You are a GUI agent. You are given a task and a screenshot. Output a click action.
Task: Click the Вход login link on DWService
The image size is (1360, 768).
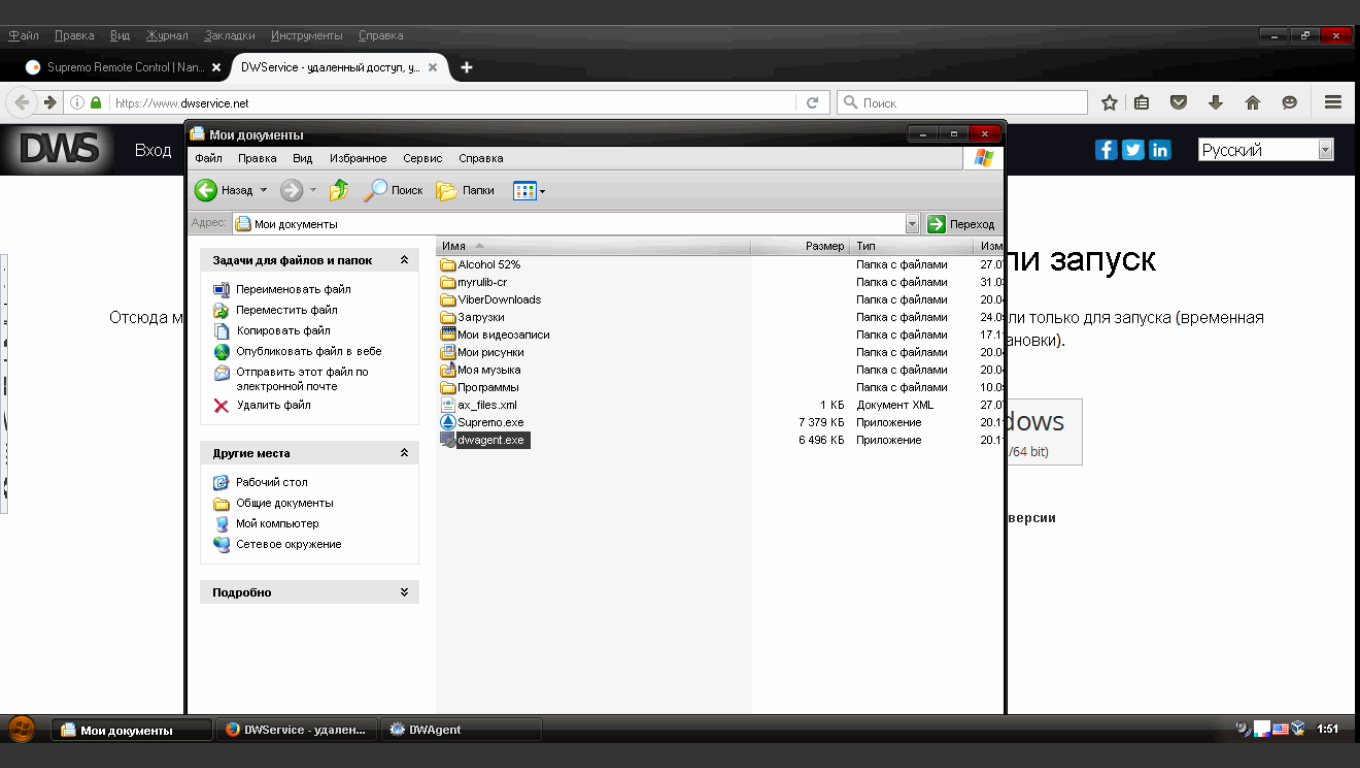tap(153, 150)
